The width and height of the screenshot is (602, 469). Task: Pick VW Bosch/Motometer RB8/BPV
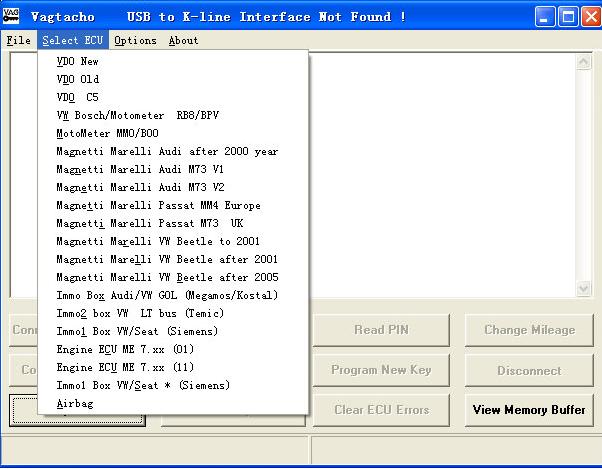click(x=173, y=116)
